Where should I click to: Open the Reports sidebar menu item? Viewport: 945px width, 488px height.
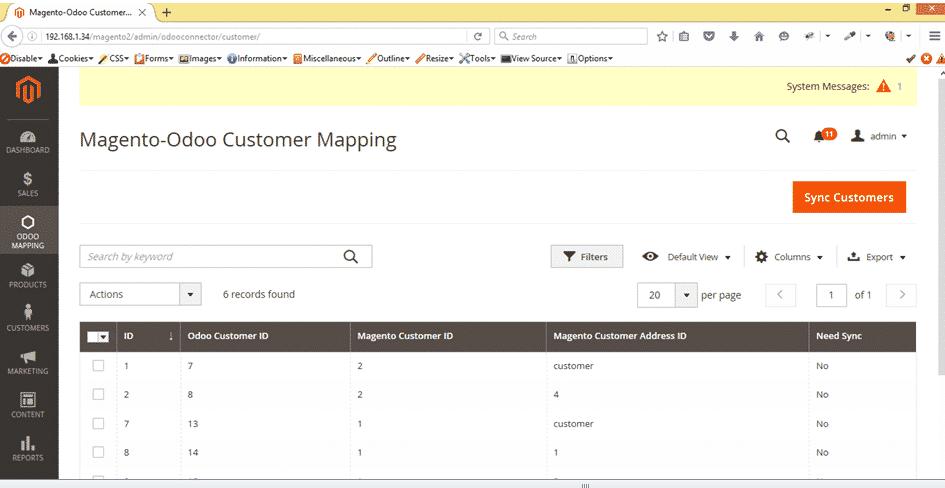click(x=28, y=448)
